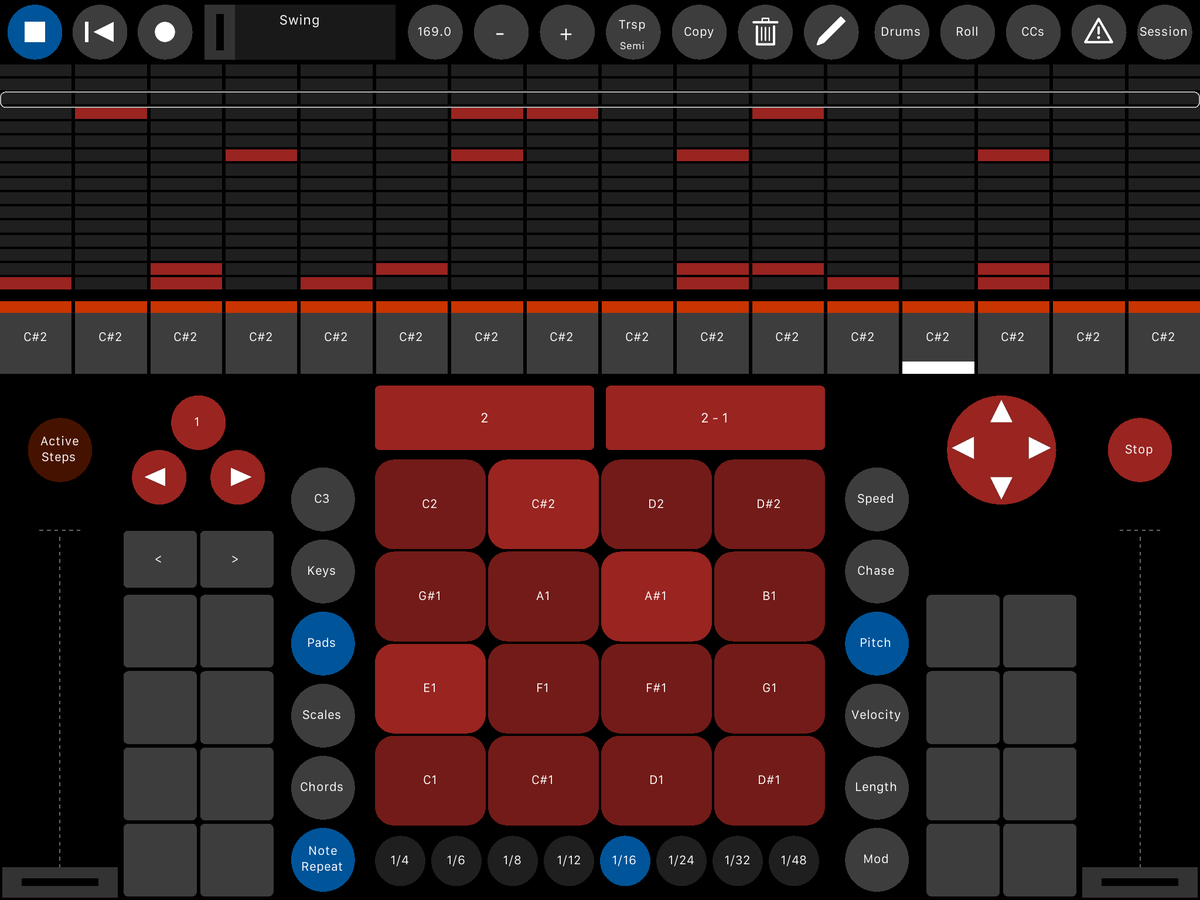
Task: Click the left arrow beside pattern number 1
Action: point(158,477)
